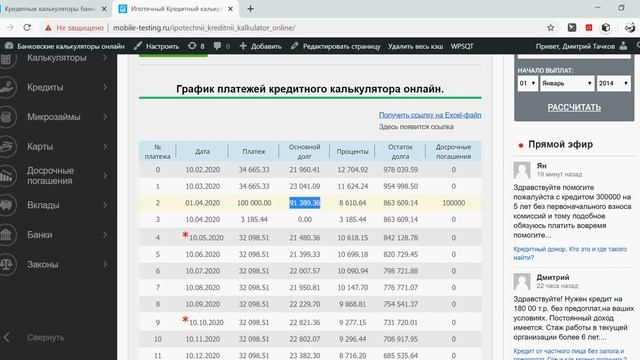Click the comments bubble icon in admin bar
The image size is (640, 360).
pyautogui.click(x=217, y=46)
